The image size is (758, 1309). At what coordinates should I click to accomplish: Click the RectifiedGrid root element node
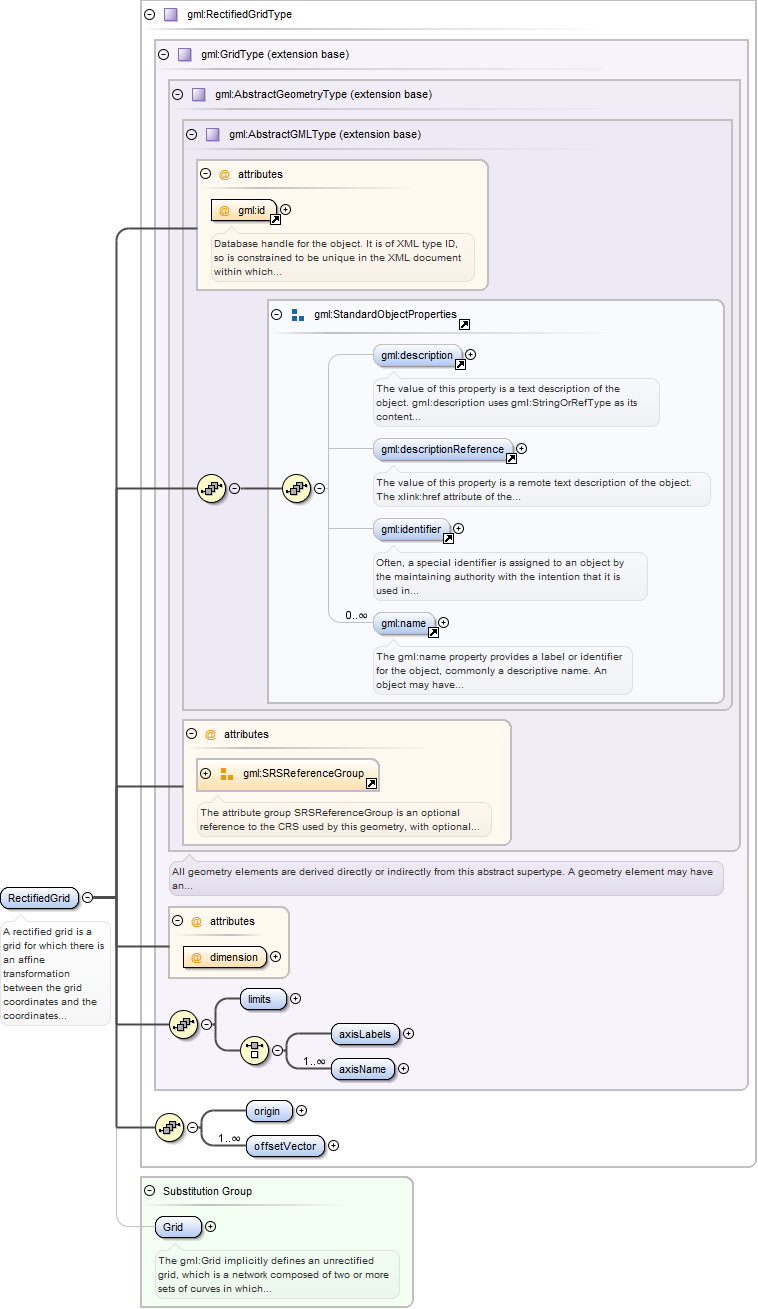[x=40, y=898]
